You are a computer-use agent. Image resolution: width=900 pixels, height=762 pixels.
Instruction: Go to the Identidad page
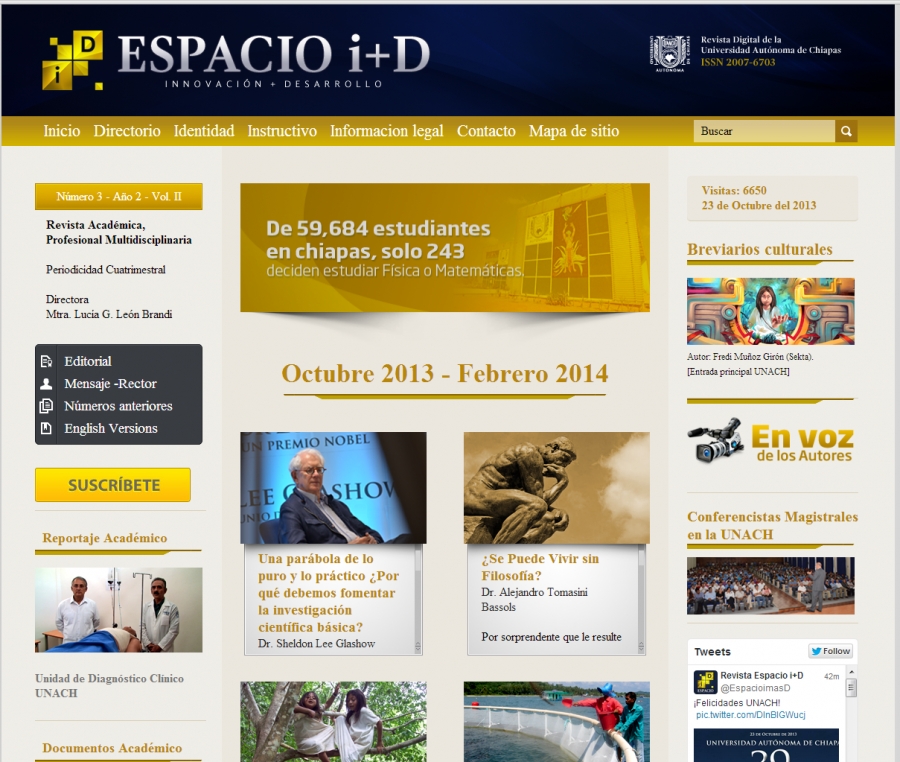tap(204, 131)
